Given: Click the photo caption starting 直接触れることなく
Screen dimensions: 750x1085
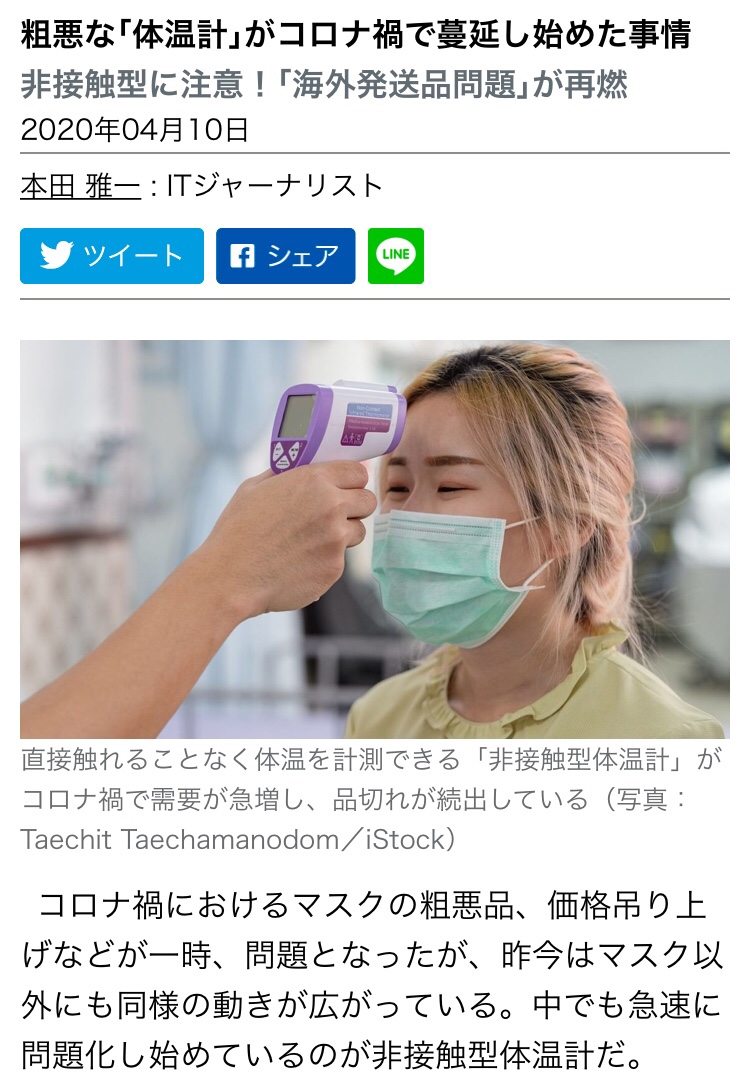Looking at the screenshot, I should [370, 799].
